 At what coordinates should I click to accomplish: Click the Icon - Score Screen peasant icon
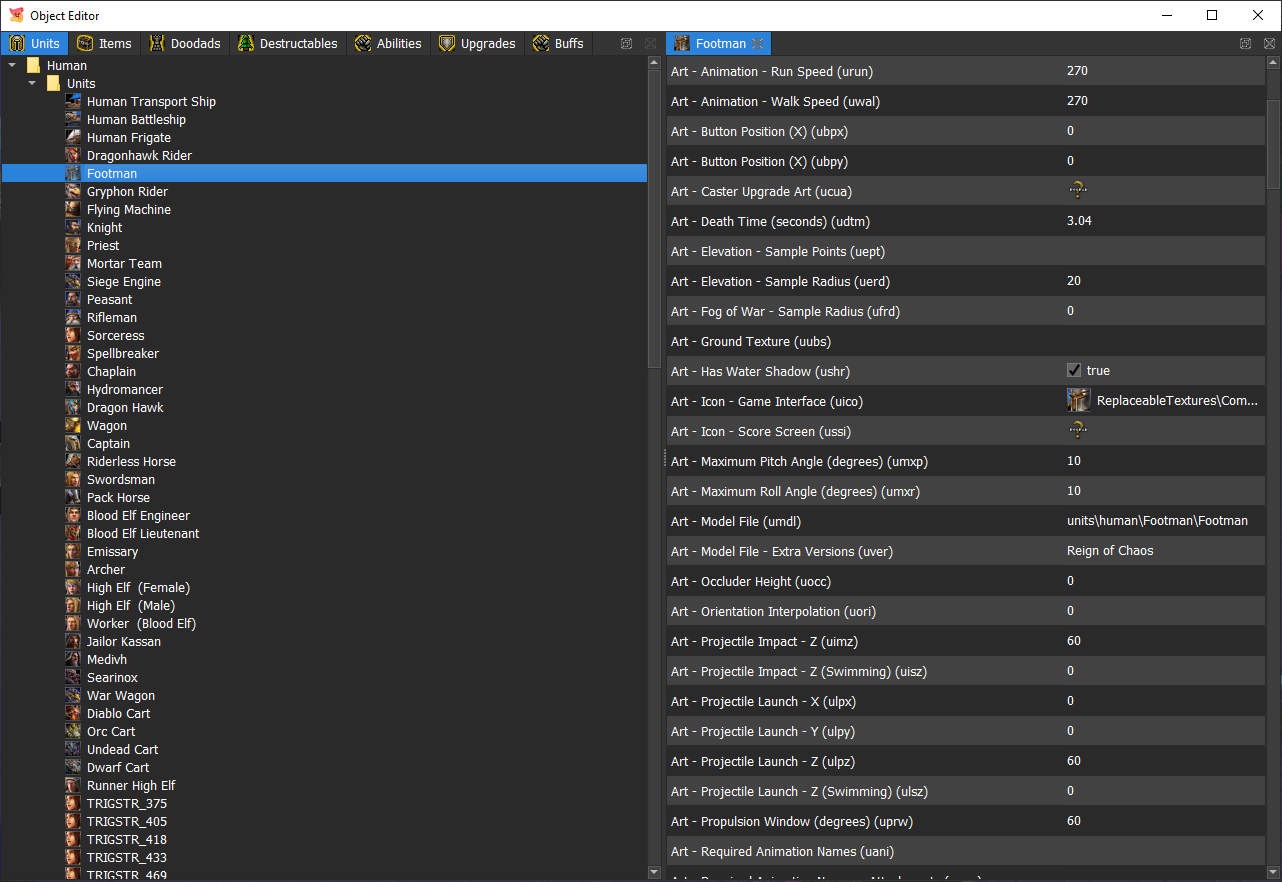click(x=1077, y=429)
